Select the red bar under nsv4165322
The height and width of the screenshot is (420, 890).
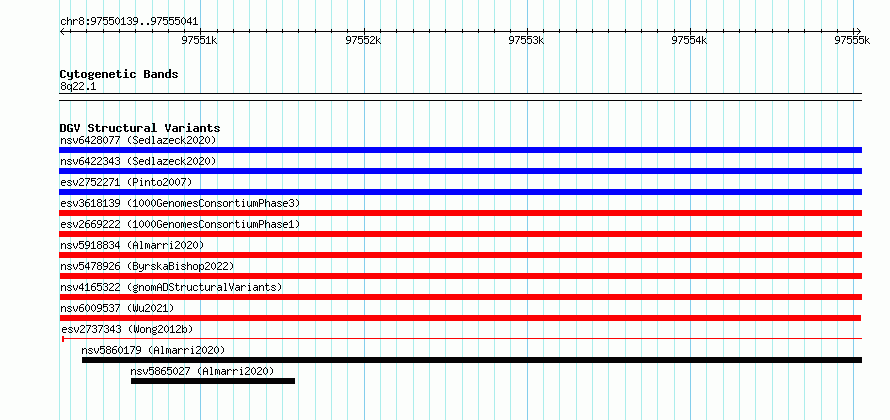pos(460,297)
